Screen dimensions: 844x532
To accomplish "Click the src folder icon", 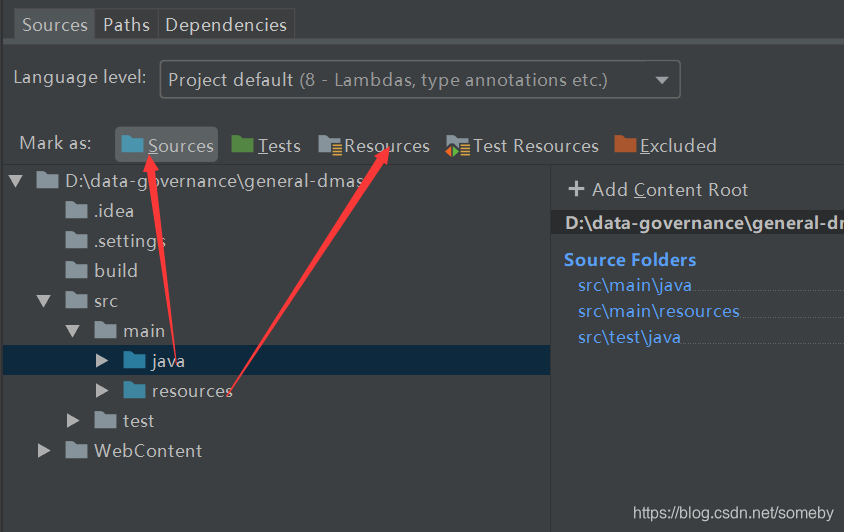I will point(76,300).
